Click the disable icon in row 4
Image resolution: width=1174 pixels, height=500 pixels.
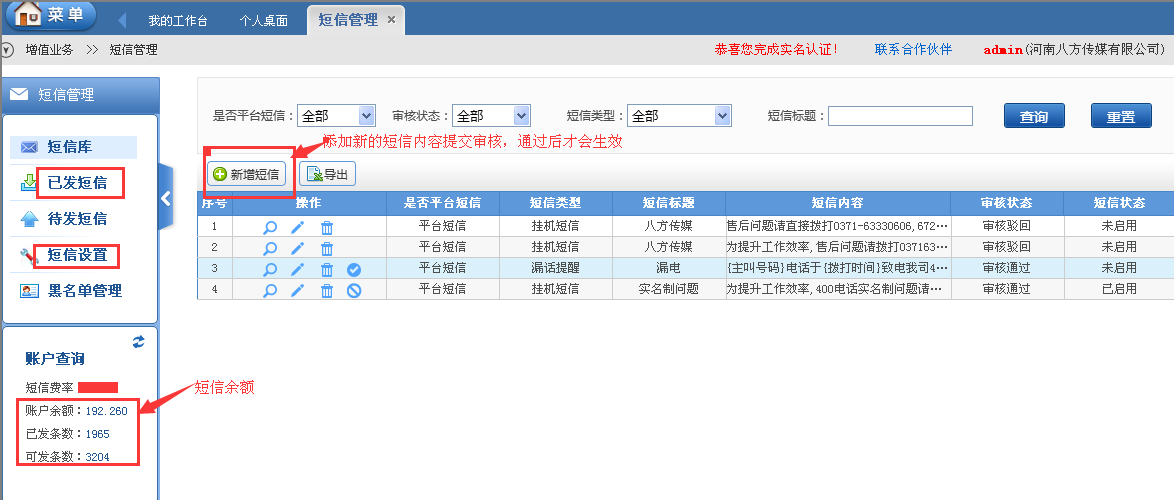point(354,291)
